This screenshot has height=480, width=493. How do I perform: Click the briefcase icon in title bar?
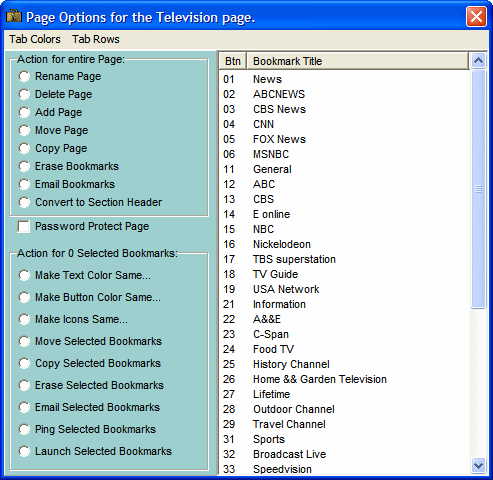[14, 16]
